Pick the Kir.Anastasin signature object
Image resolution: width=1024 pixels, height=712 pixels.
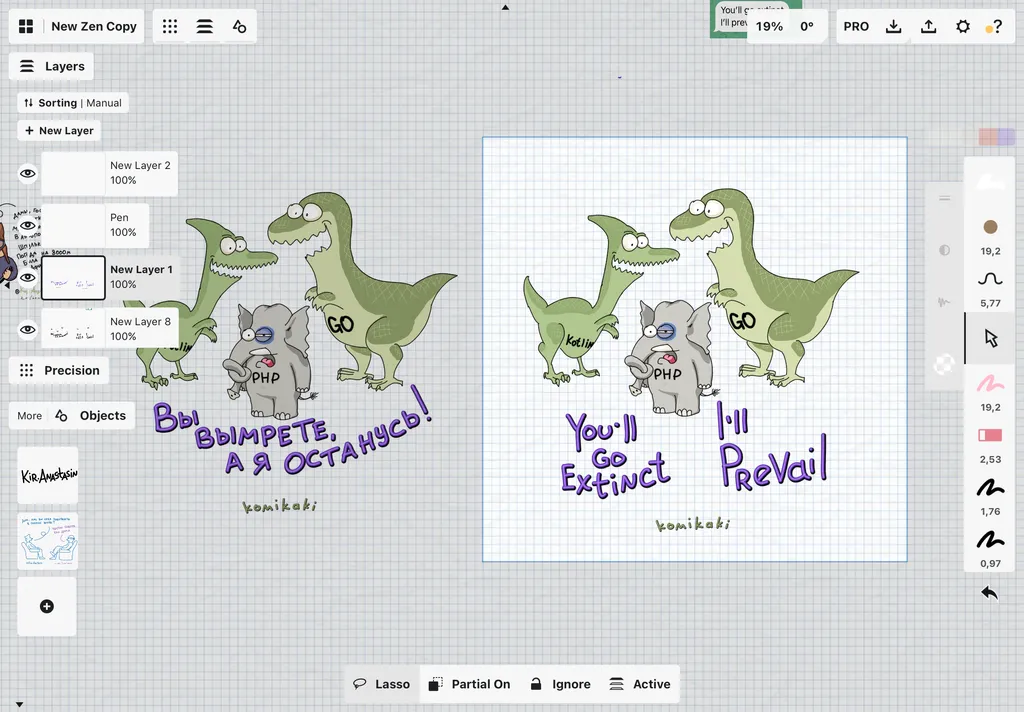click(48, 476)
